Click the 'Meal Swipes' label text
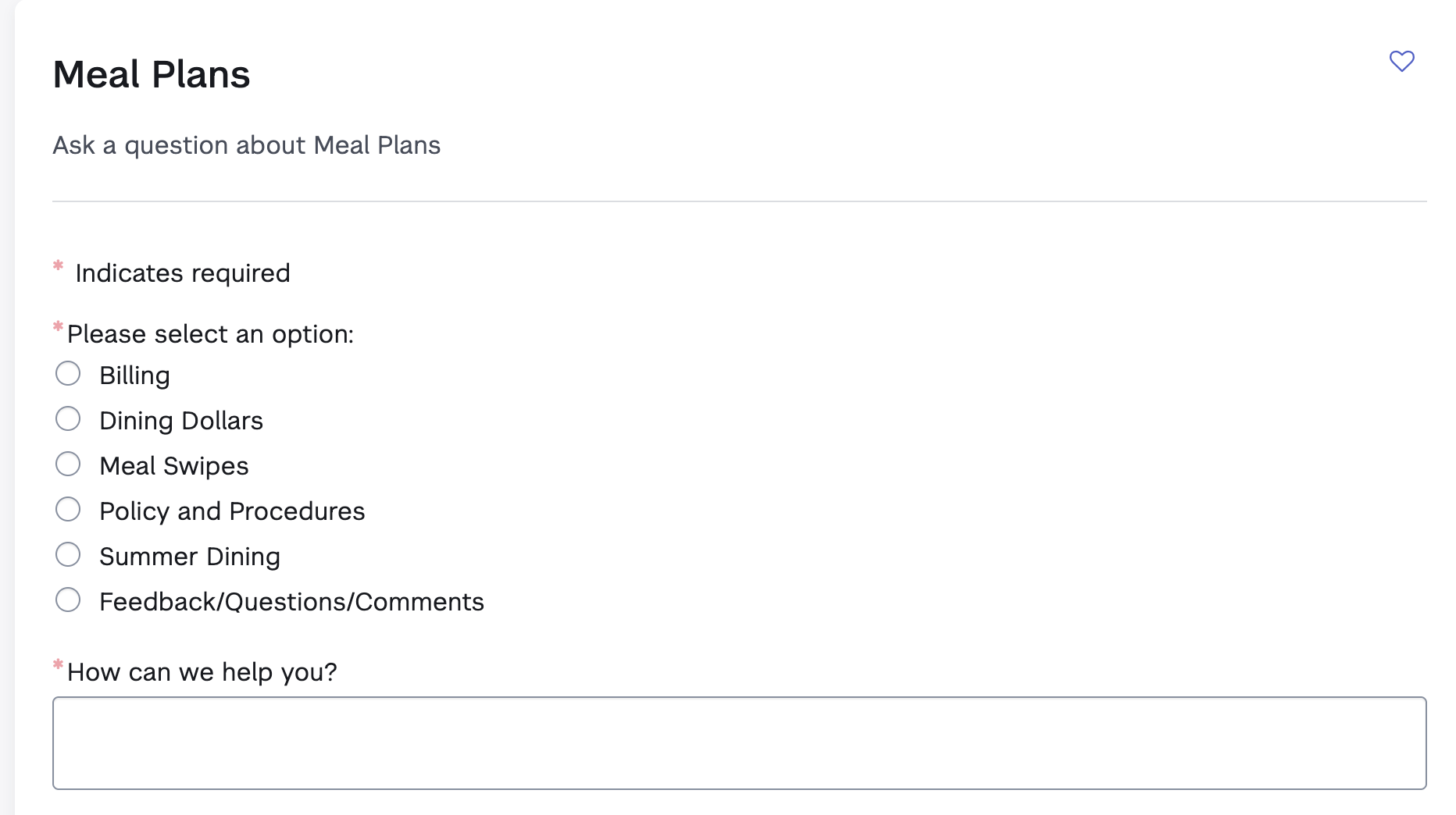1456x815 pixels. point(174,466)
